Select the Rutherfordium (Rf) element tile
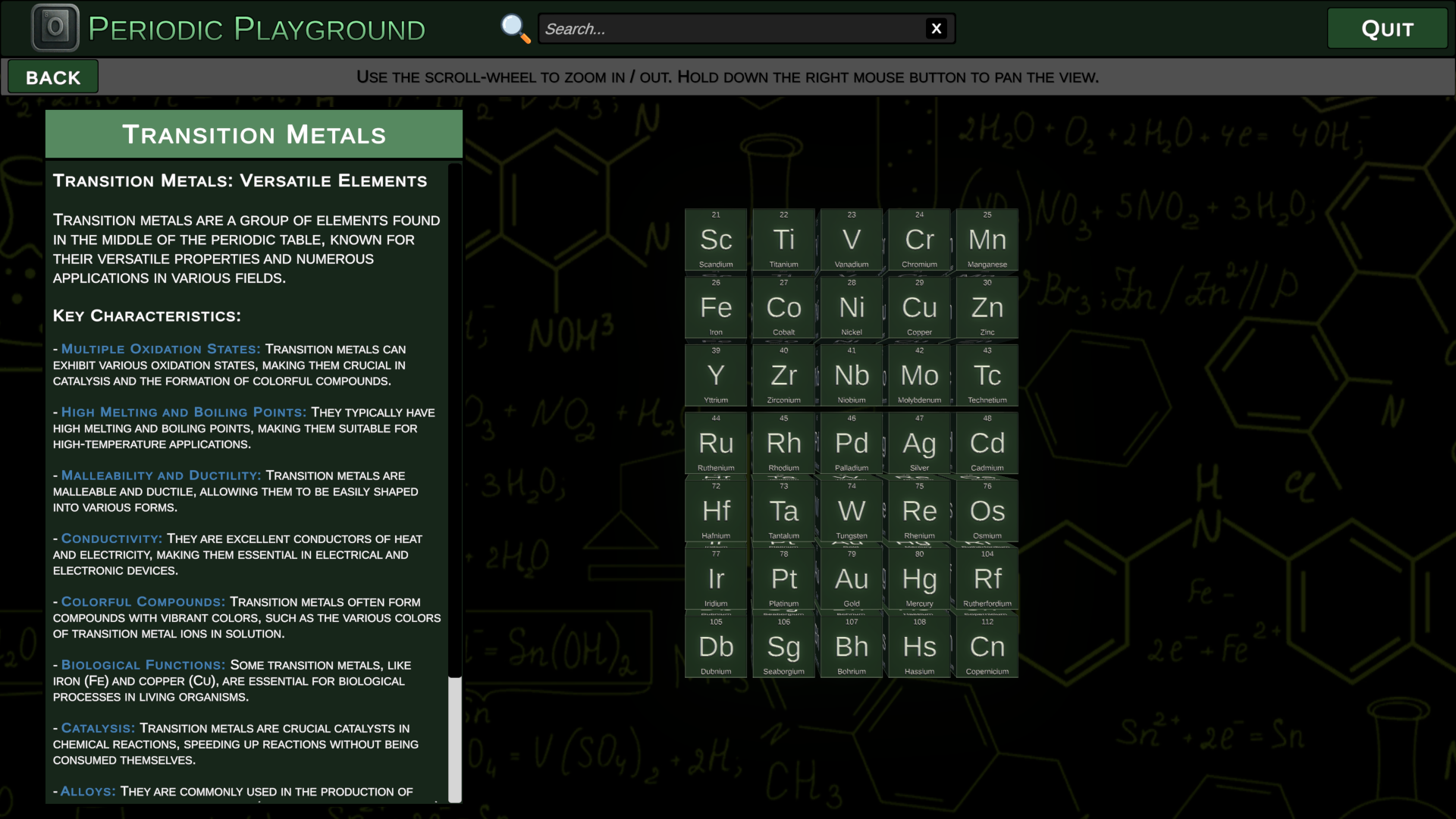 click(987, 579)
